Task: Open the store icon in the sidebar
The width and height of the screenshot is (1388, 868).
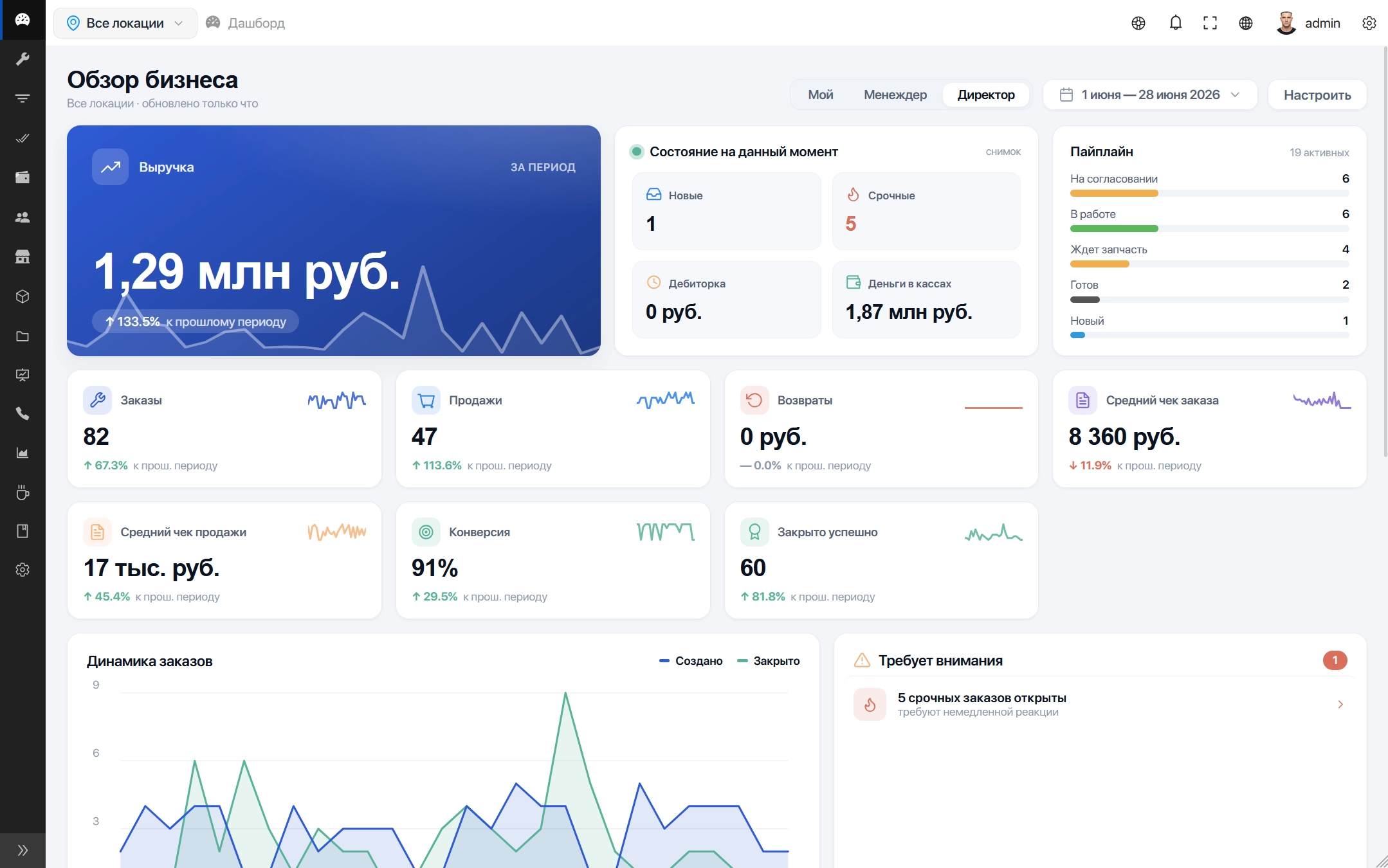Action: coord(23,257)
